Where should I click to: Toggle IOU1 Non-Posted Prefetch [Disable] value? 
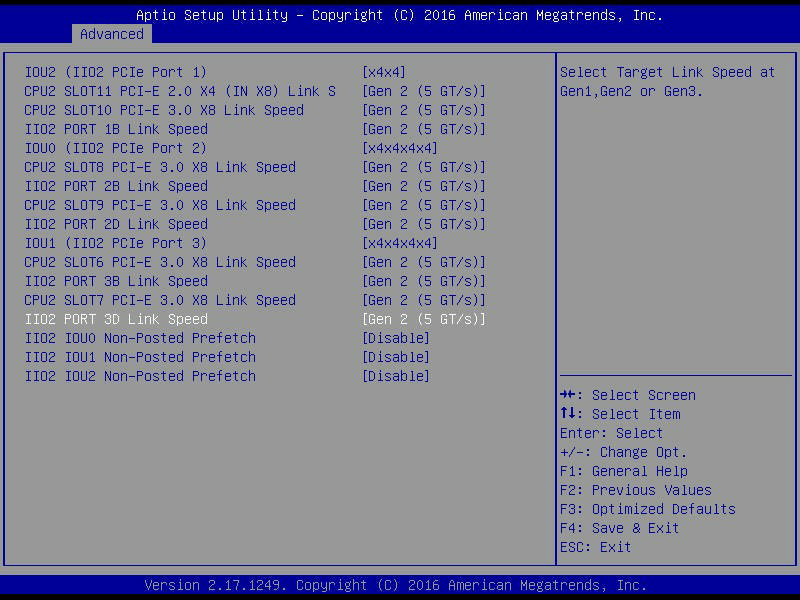pos(395,357)
